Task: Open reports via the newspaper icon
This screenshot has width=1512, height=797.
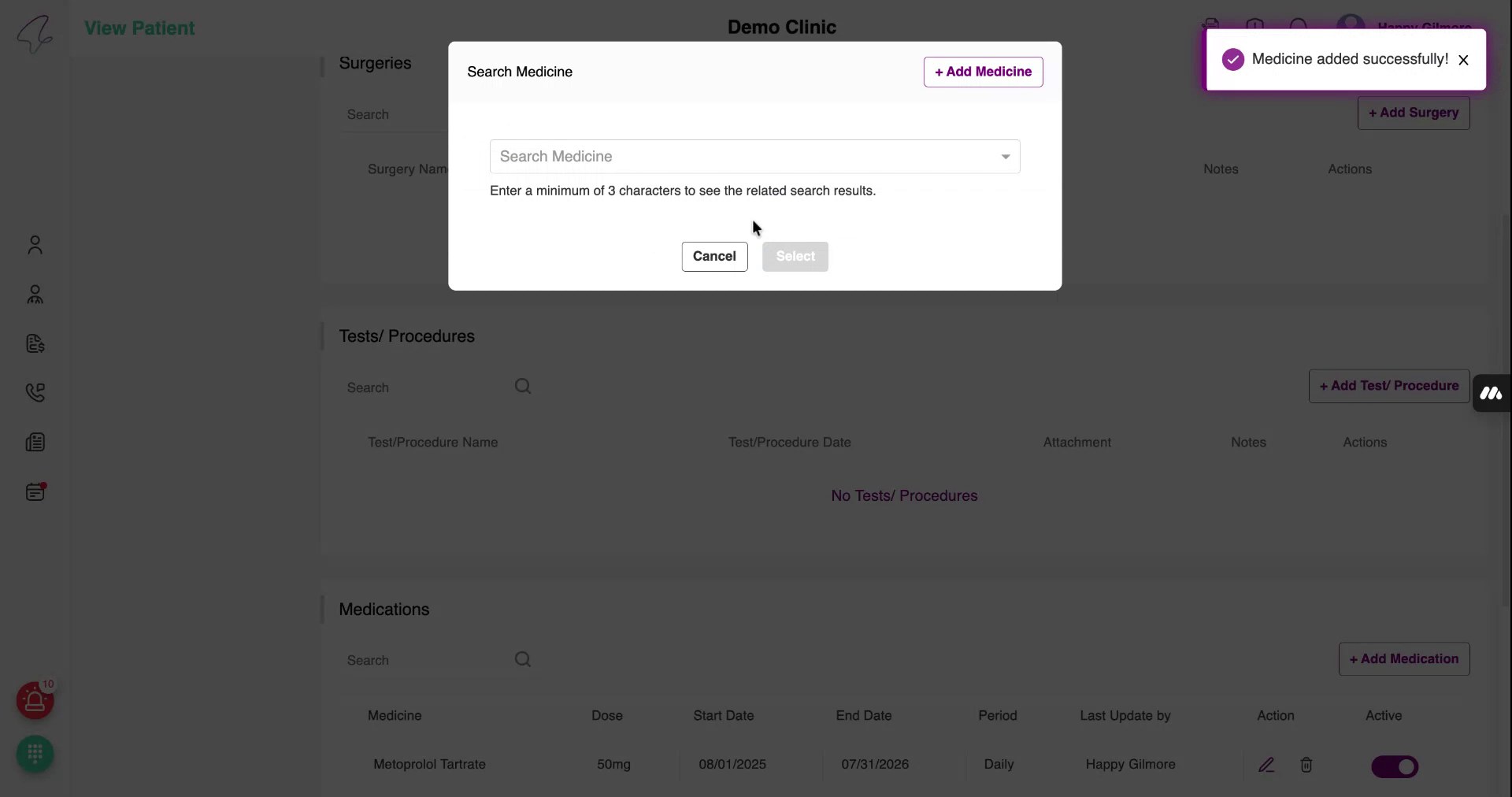Action: pyautogui.click(x=36, y=442)
